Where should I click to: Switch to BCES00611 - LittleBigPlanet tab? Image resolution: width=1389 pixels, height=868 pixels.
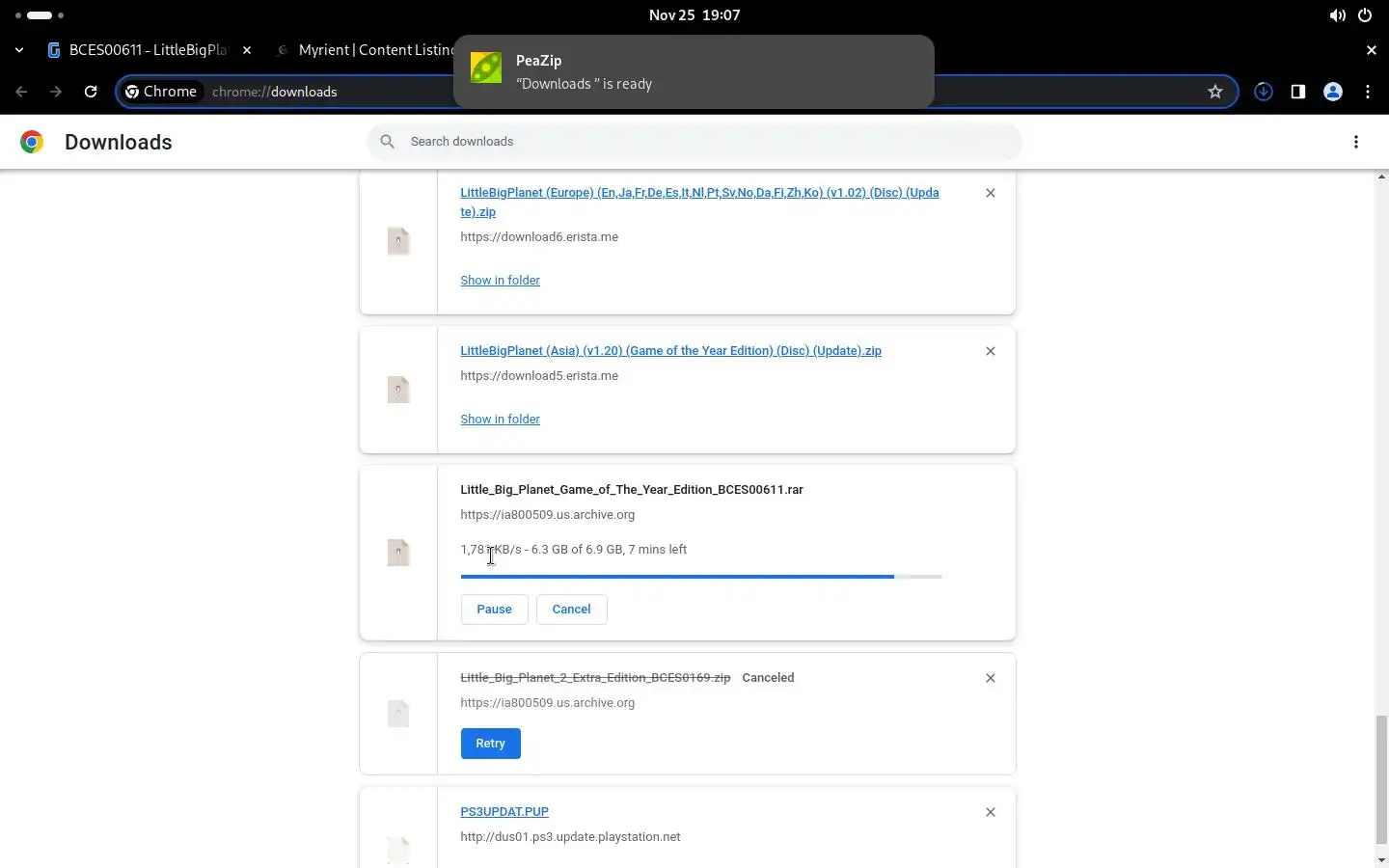148,50
